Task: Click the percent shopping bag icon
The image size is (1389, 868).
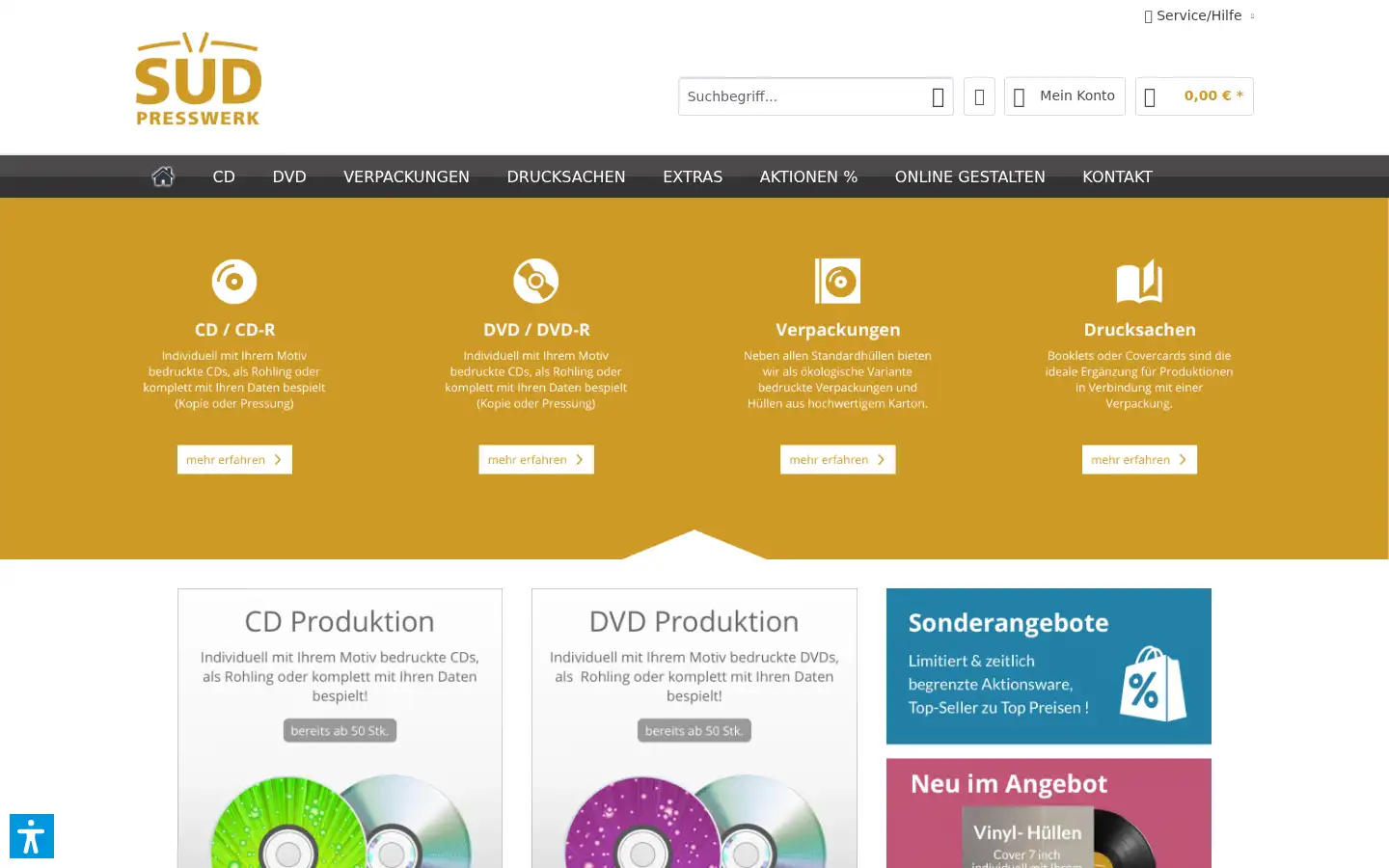Action: tap(1153, 684)
